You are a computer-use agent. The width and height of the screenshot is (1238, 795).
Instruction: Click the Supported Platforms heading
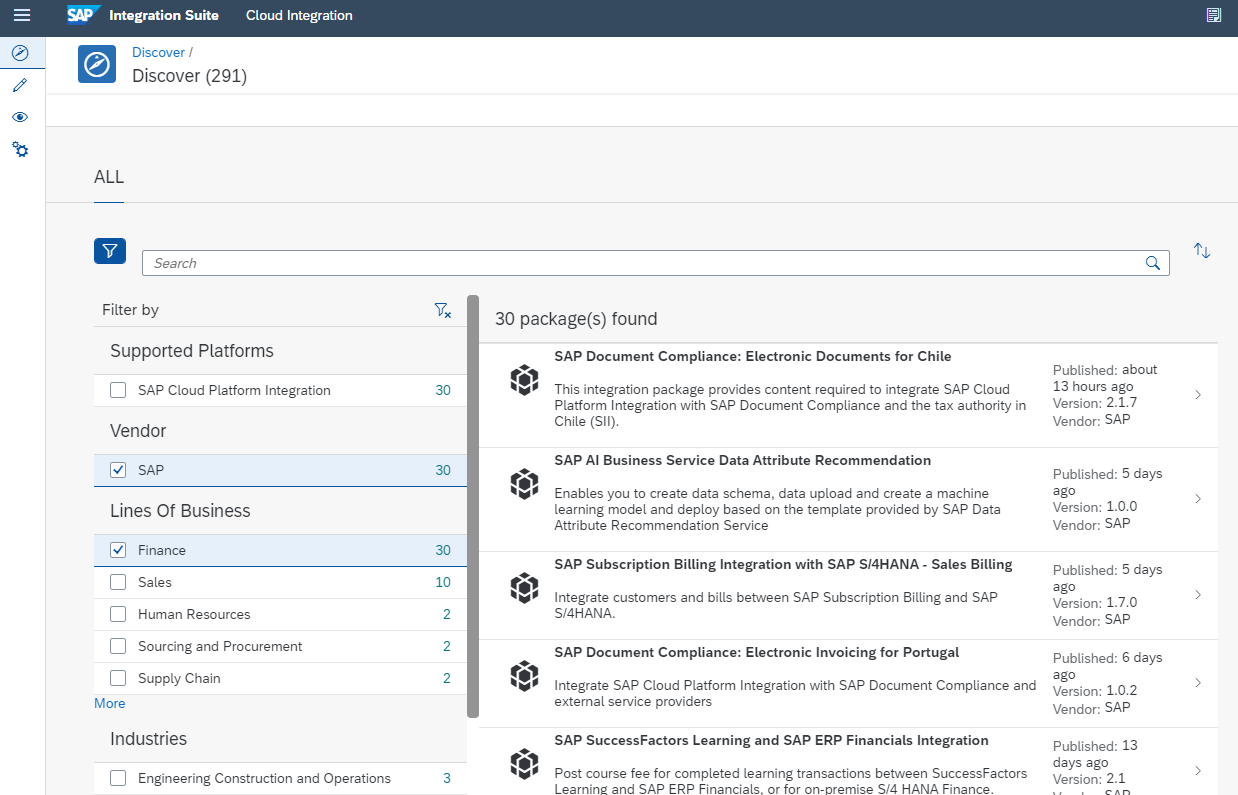click(x=192, y=351)
